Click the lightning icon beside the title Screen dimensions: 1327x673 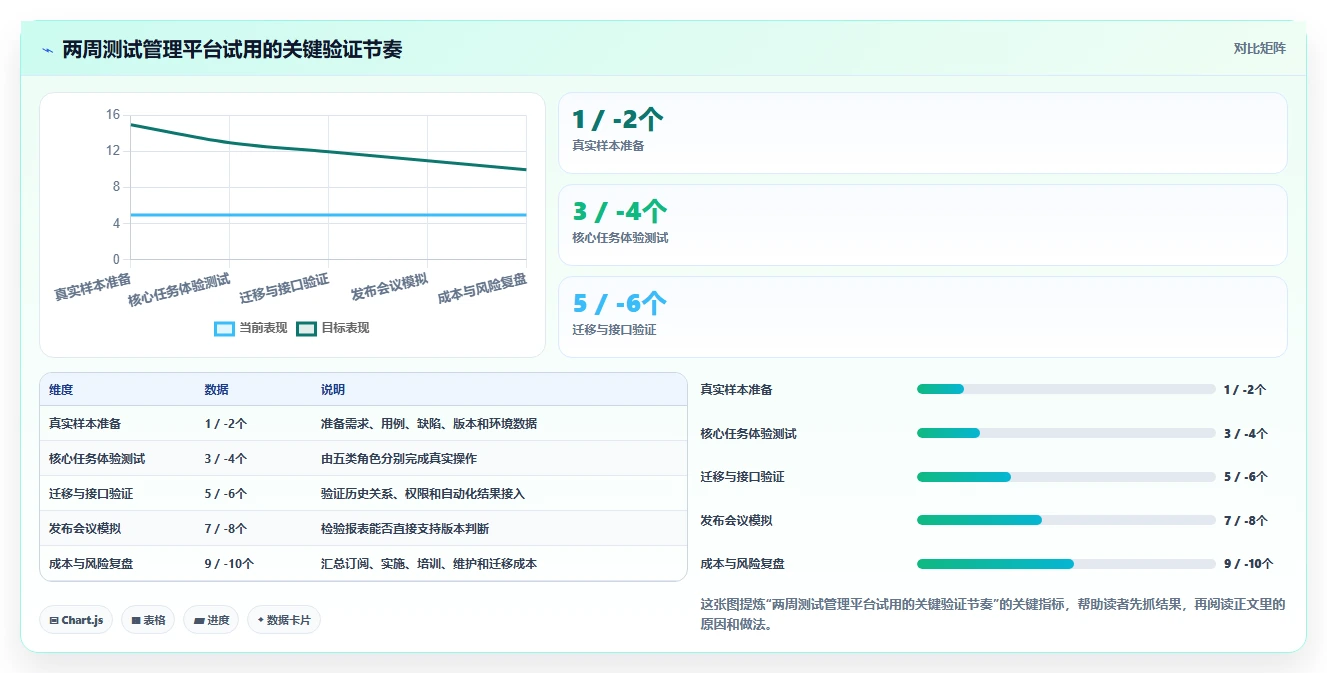coord(47,50)
